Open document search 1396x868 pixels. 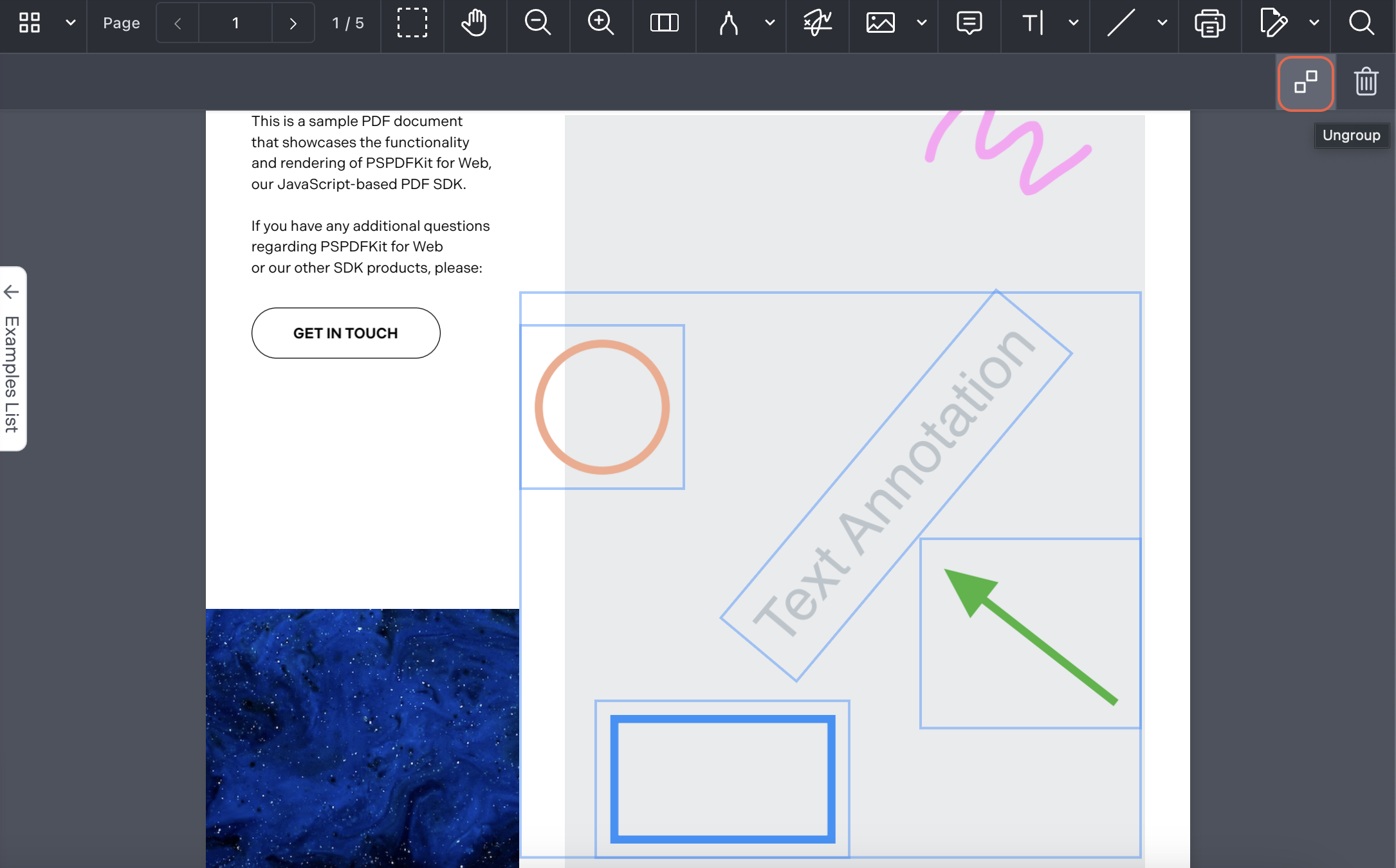(1362, 24)
